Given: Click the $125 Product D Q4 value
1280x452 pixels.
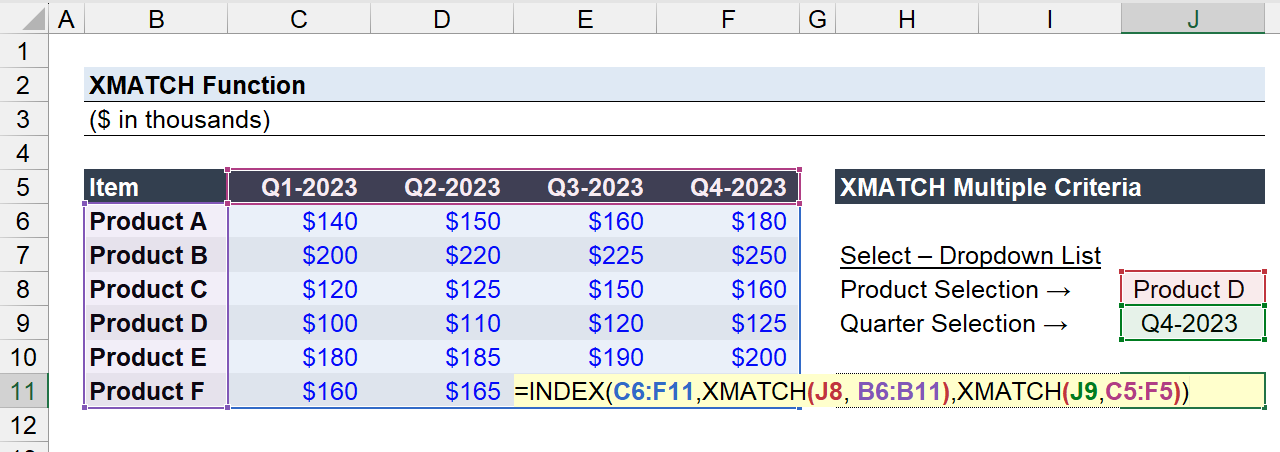Looking at the screenshot, I should [x=727, y=323].
